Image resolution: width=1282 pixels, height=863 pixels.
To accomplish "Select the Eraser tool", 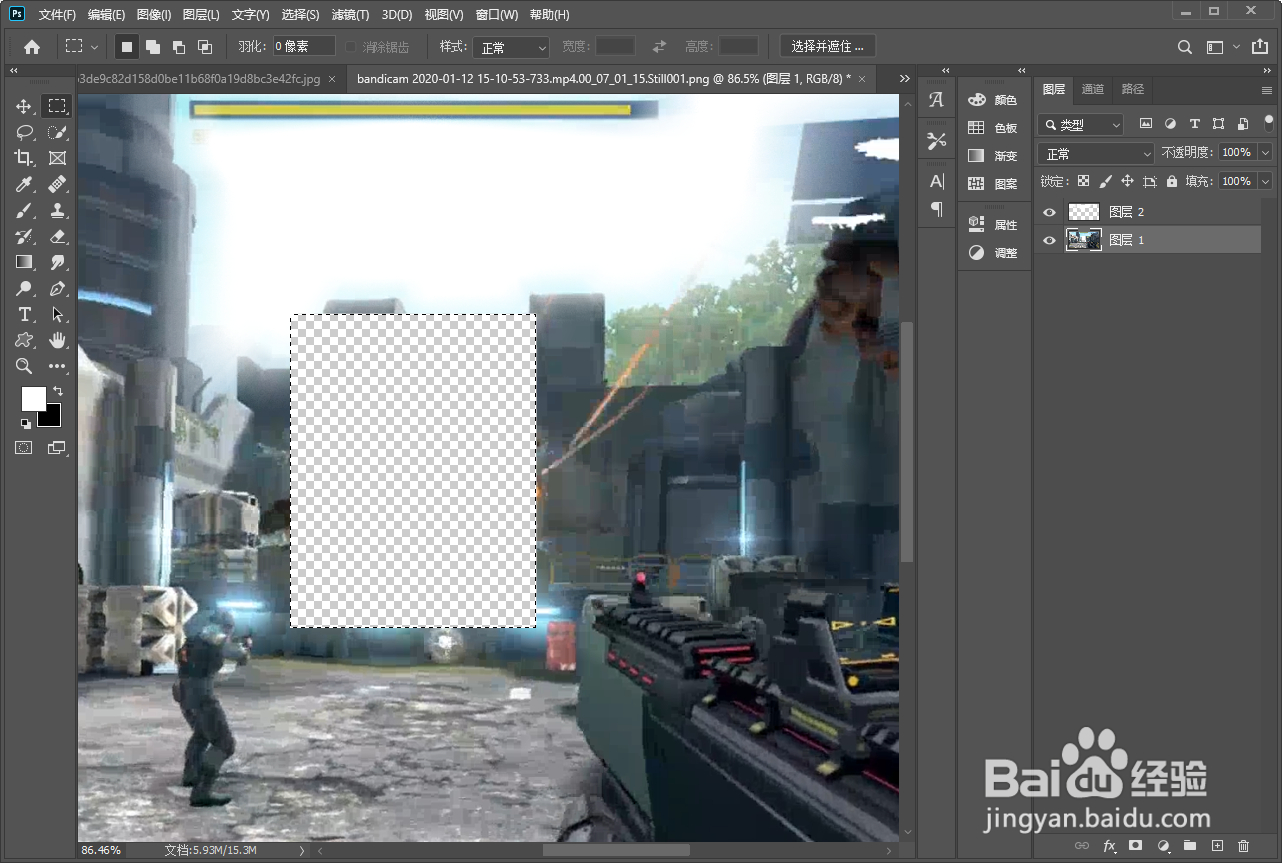I will [x=57, y=236].
